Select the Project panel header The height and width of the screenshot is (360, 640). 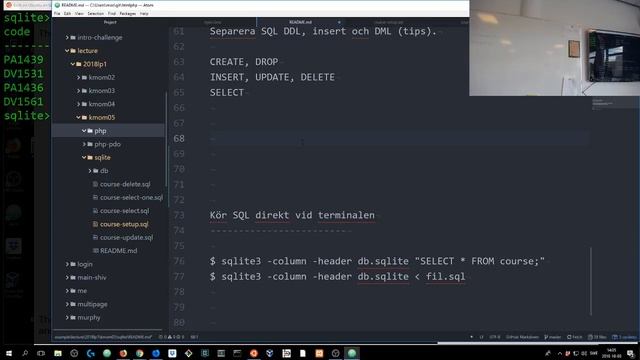[110, 22]
